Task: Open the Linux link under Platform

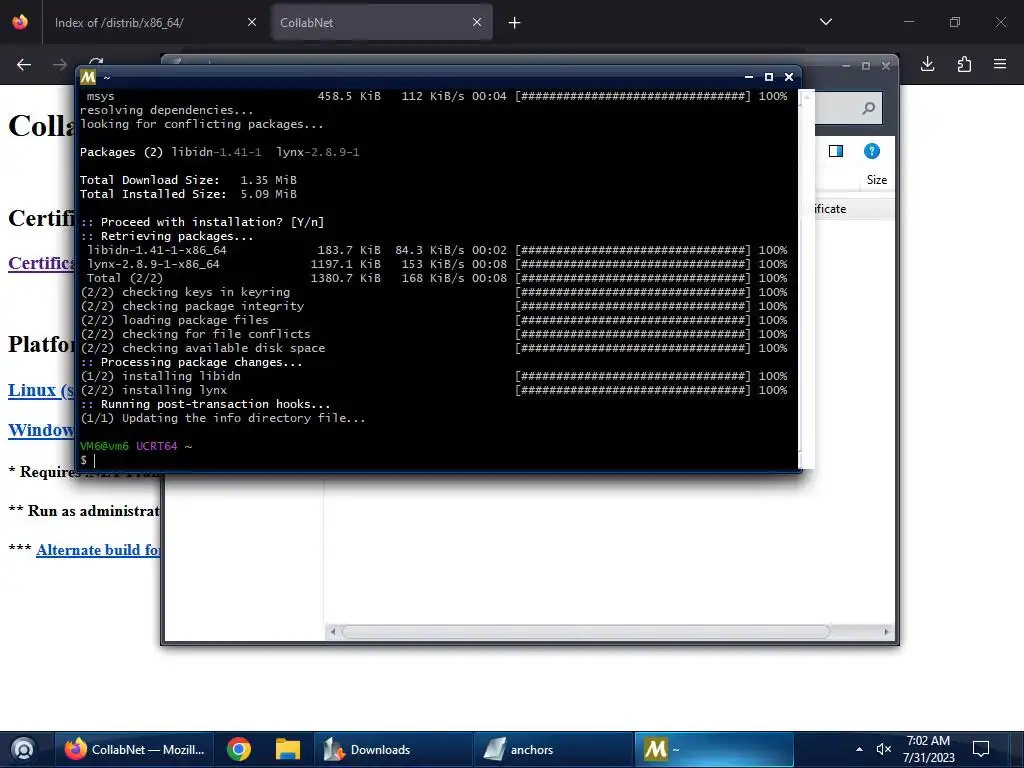Action: pos(41,390)
